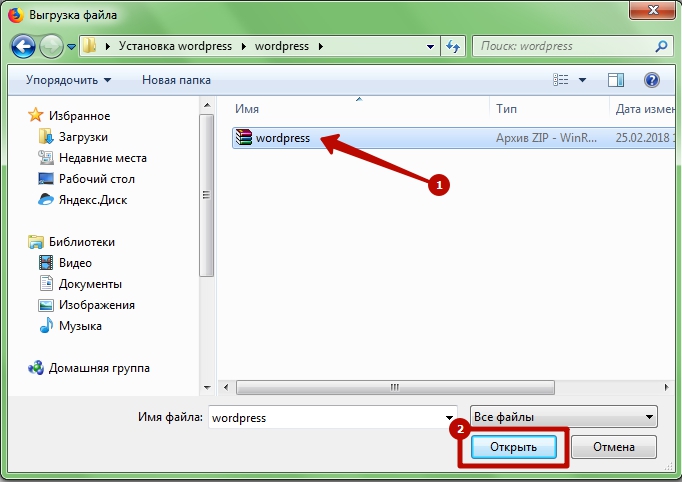Click the 'Видео' filmstrip icon
Image resolution: width=682 pixels, height=482 pixels.
click(46, 262)
